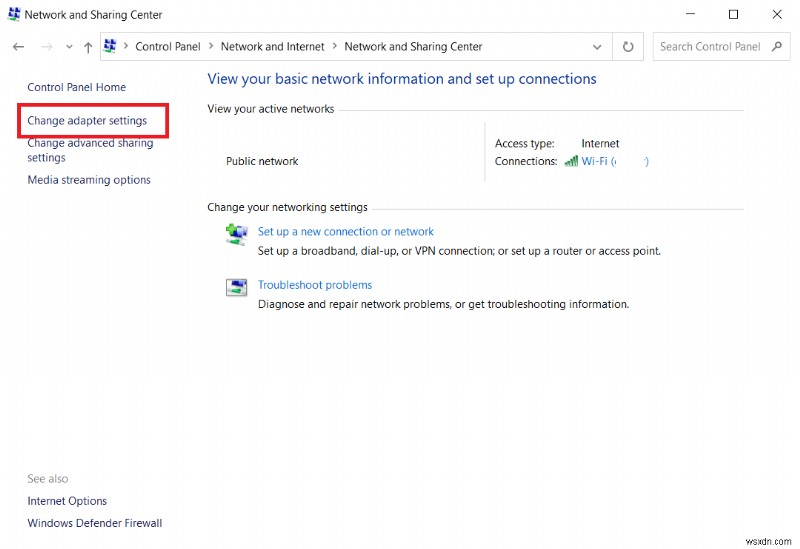The height and width of the screenshot is (549, 800).
Task: Click the Troubleshoot problems icon
Action: 236,288
